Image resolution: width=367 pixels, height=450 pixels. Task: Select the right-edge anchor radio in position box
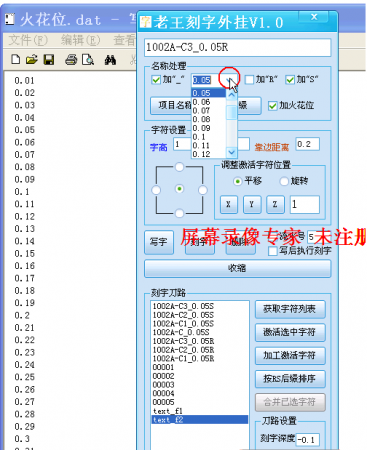coord(202,190)
